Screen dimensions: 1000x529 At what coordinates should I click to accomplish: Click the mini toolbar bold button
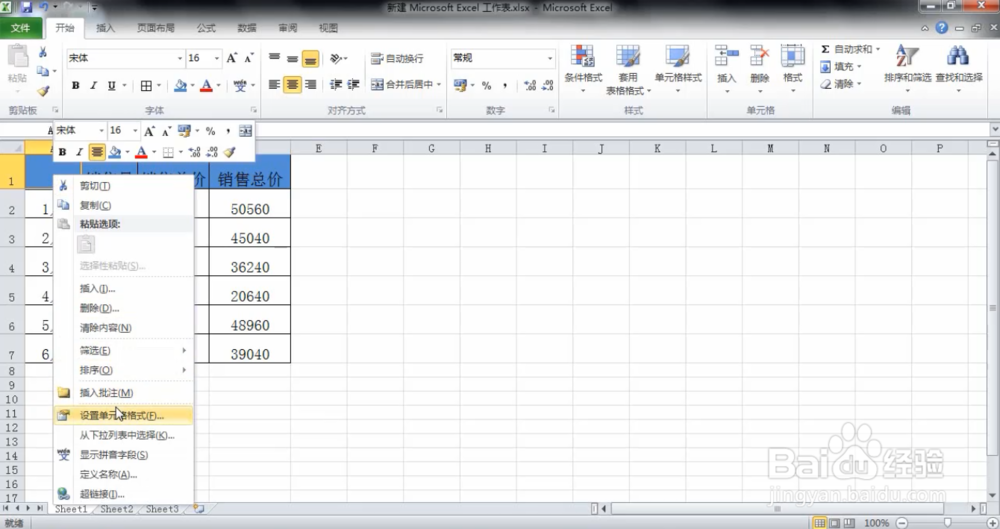click(62, 152)
